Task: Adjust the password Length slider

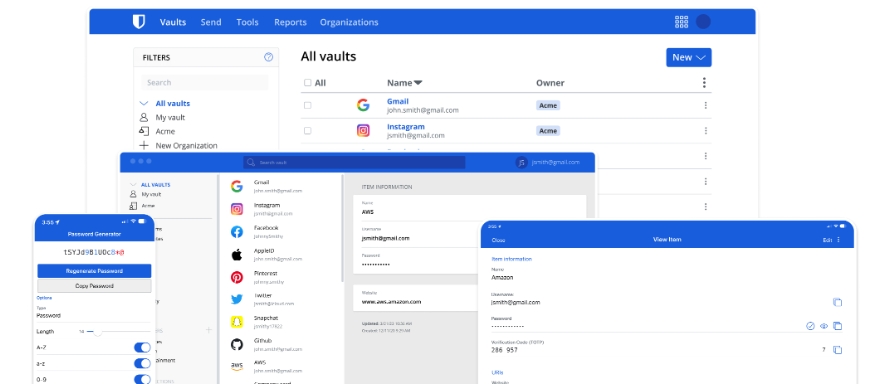Action: 98,332
